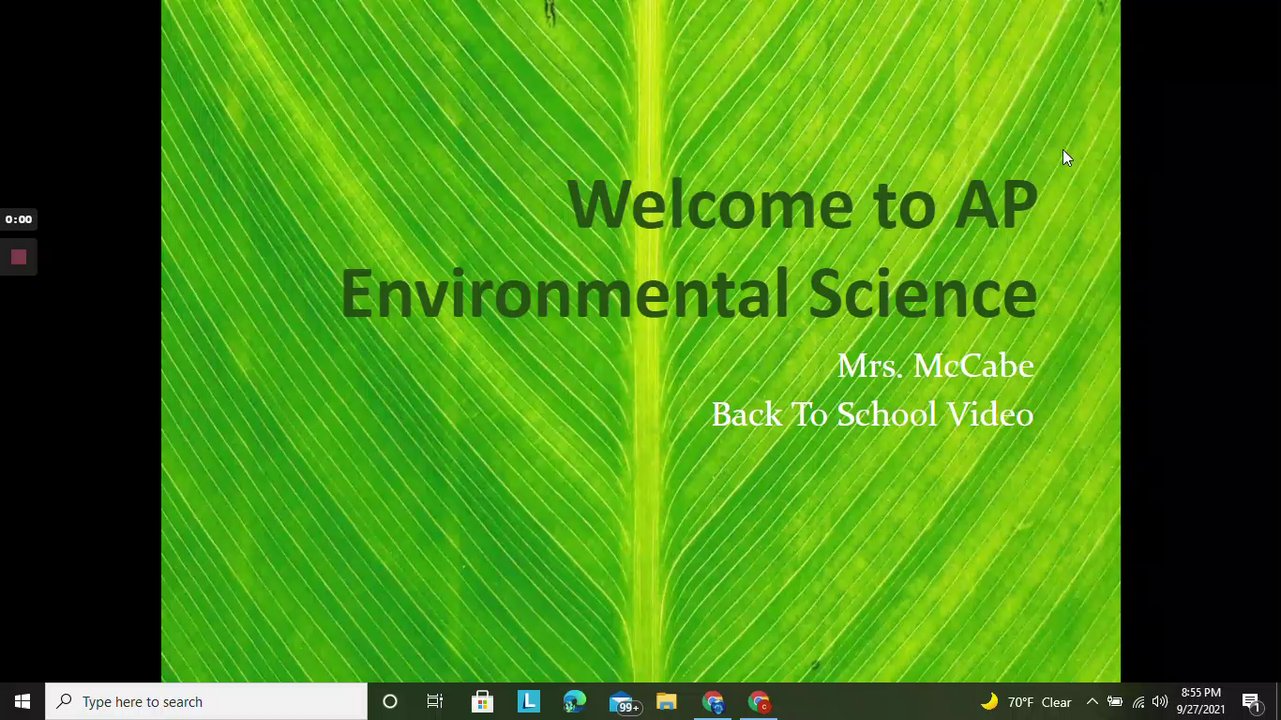Open the Wi-Fi network panel
Viewport: 1281px width, 720px height.
pos(1138,702)
